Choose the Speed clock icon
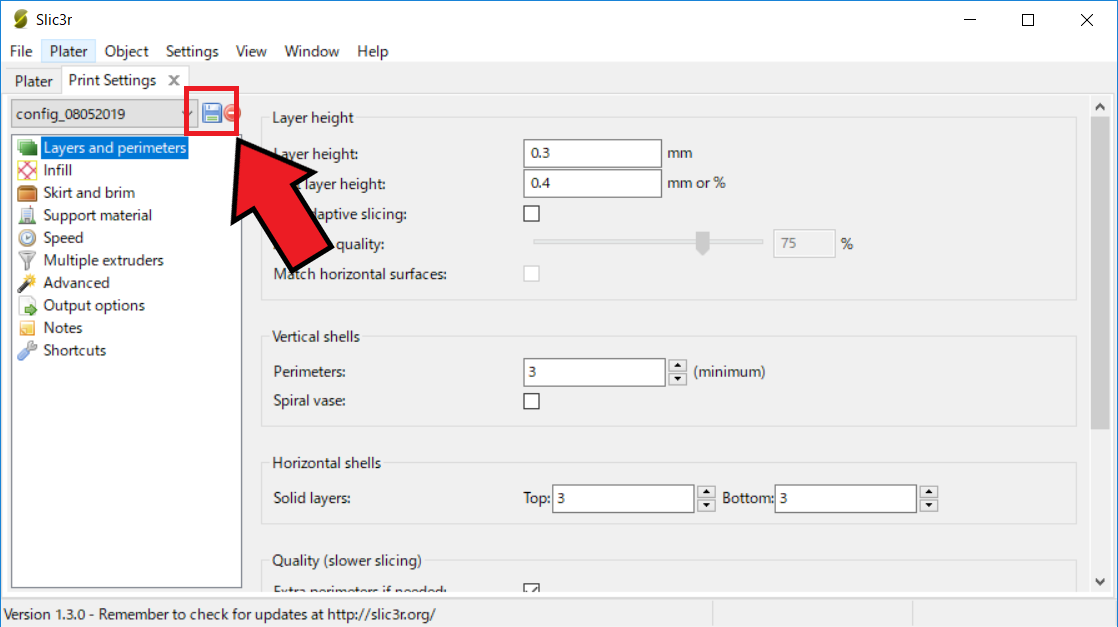Image resolution: width=1118 pixels, height=627 pixels. tap(27, 238)
